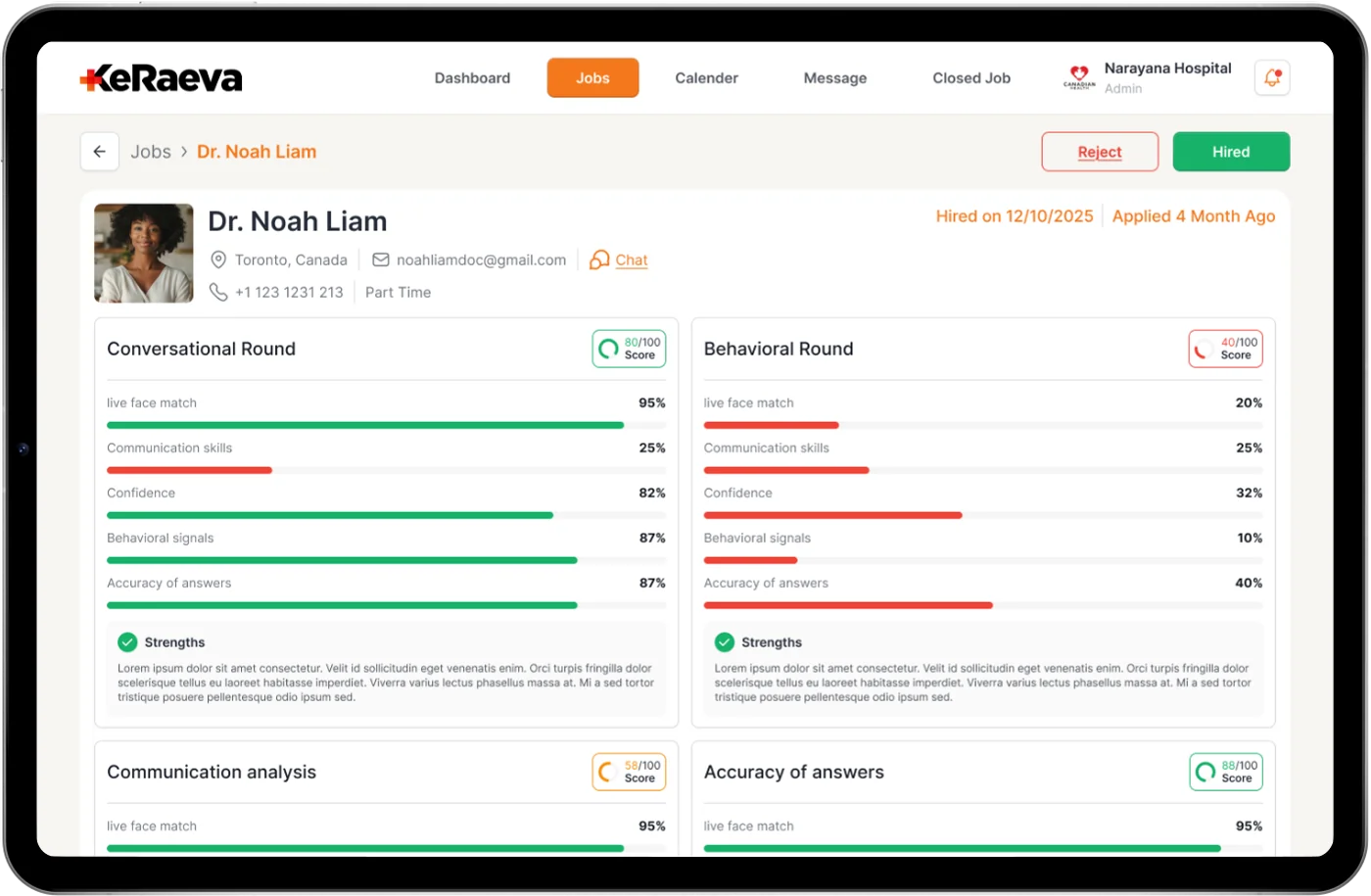1371x896 pixels.
Task: Click the KeRaeva logo
Action: point(161,78)
